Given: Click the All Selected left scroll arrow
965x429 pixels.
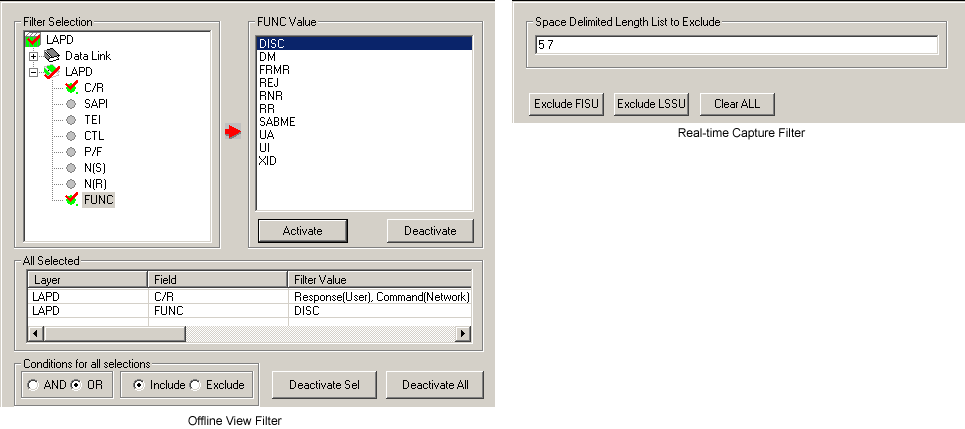Looking at the screenshot, I should point(36,334).
